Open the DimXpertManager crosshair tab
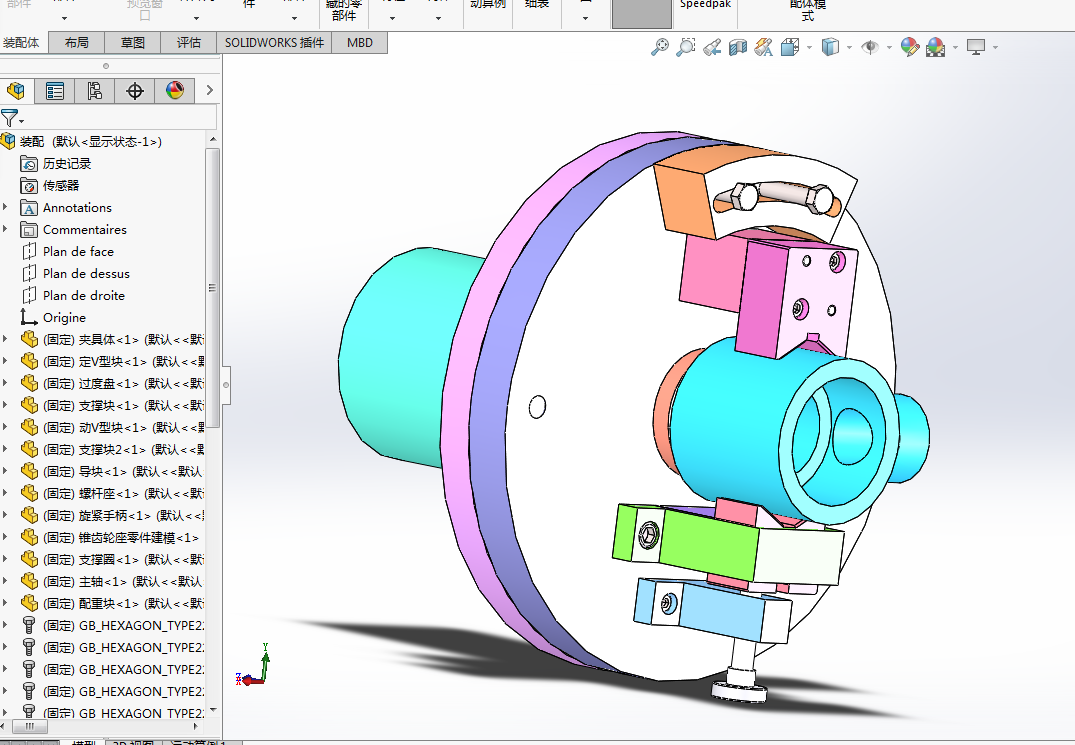The width and height of the screenshot is (1075, 745). click(135, 91)
